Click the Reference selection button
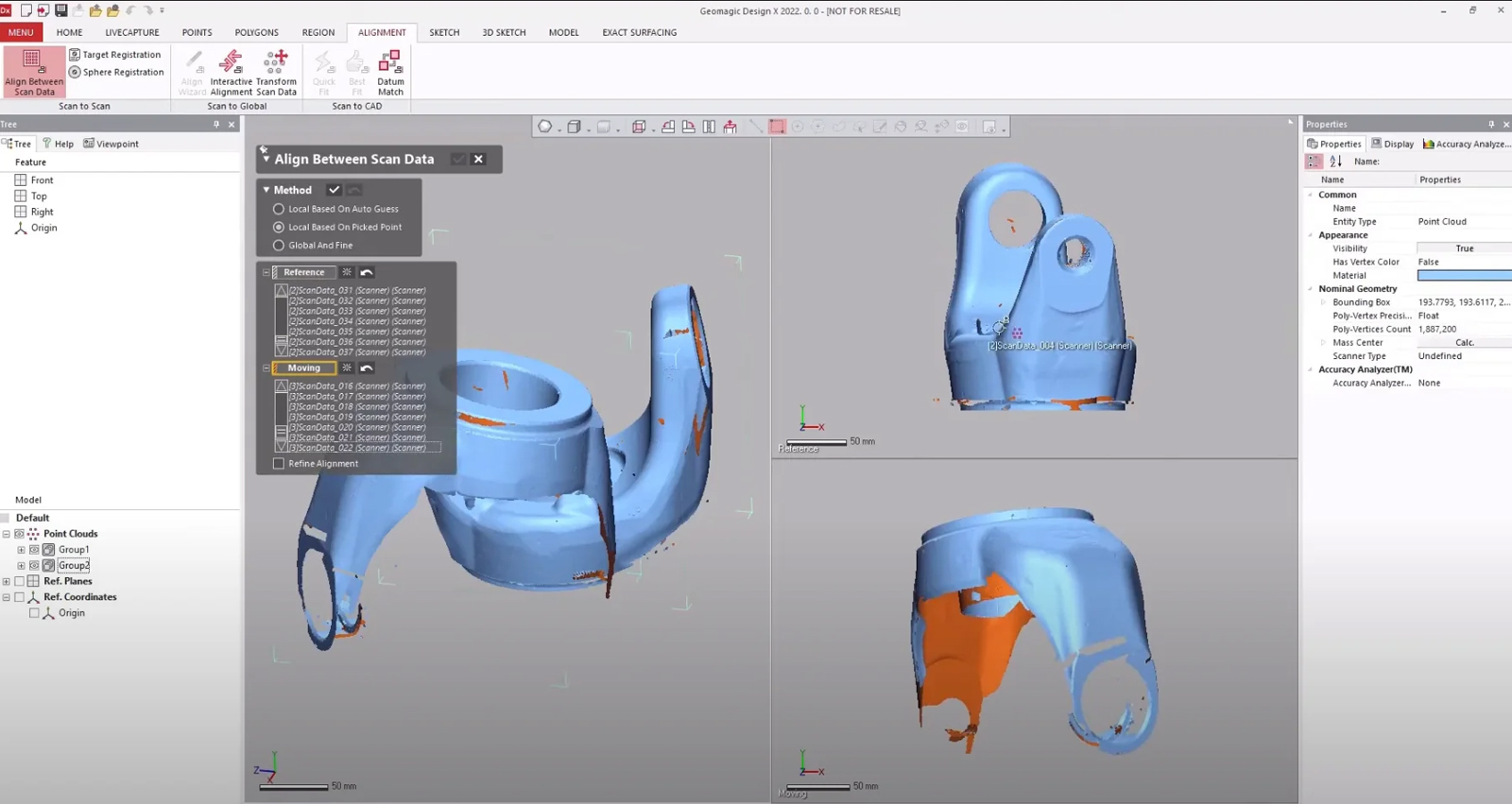Screen dimensions: 1512x804 pos(304,272)
